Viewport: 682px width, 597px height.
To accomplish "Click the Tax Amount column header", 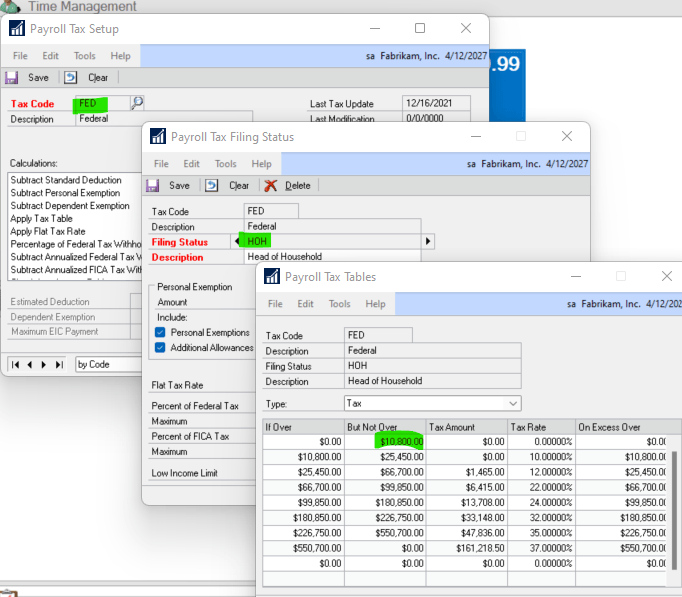I will 467,427.
